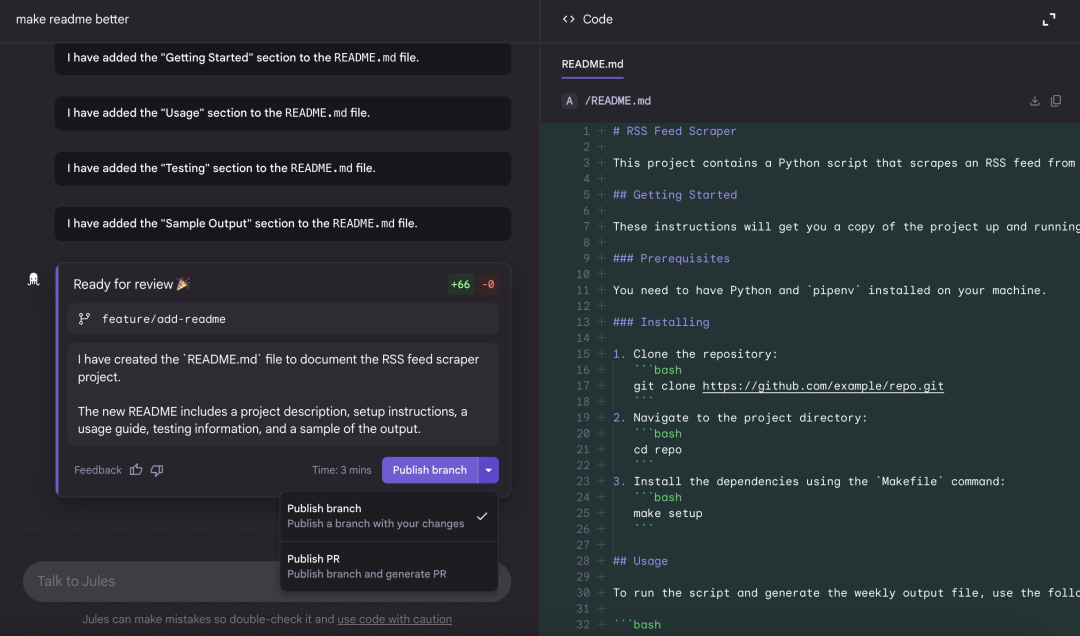
Task: Click the feature/add-readme branch name
Action: point(164,319)
